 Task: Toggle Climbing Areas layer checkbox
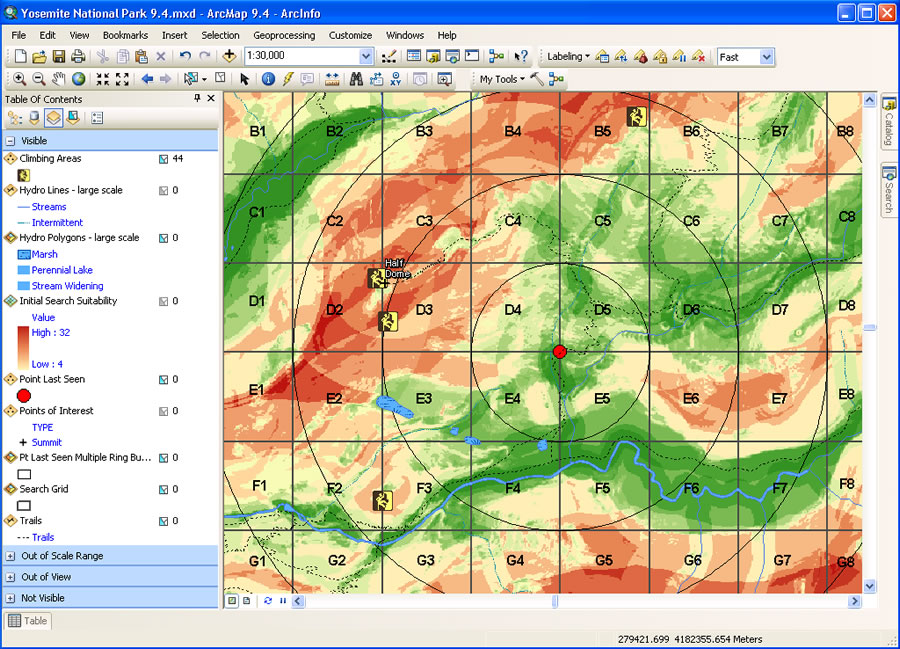pyautogui.click(x=163, y=158)
